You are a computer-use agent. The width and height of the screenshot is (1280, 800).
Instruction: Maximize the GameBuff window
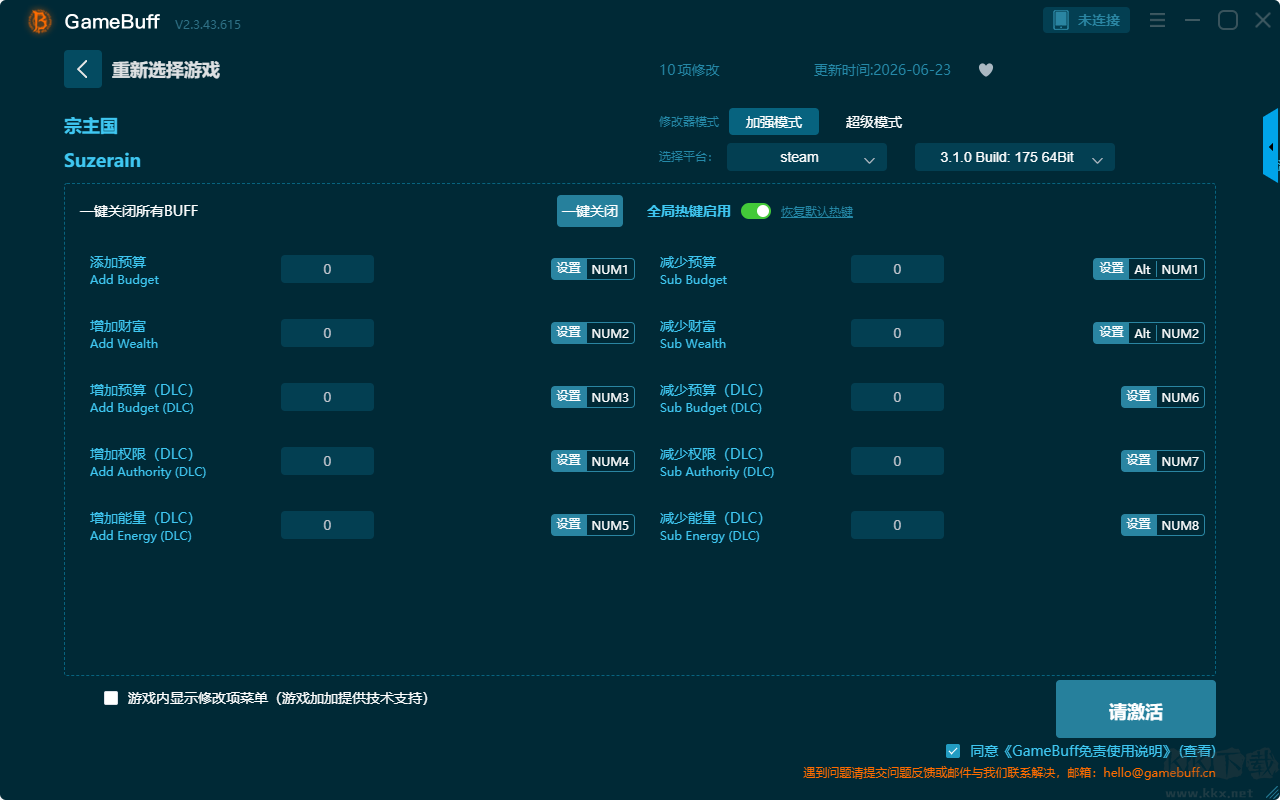point(1228,20)
